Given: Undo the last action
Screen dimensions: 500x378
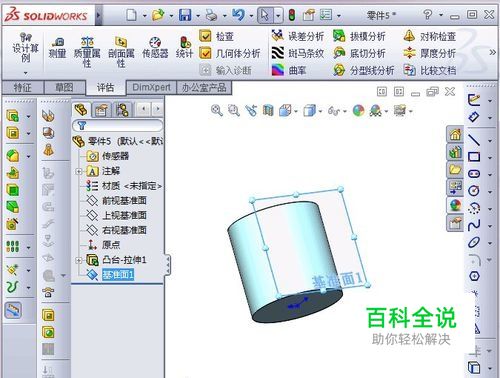Looking at the screenshot, I should point(238,15).
